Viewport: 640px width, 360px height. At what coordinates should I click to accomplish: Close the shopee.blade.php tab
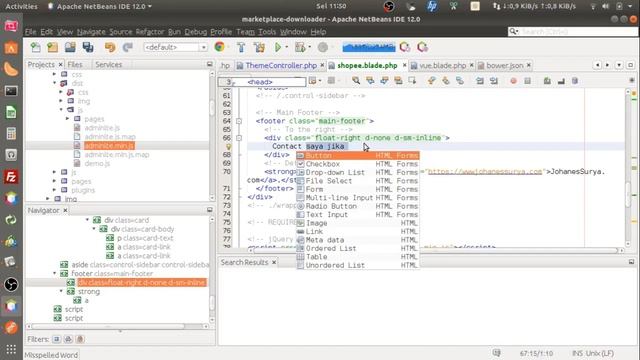click(404, 65)
